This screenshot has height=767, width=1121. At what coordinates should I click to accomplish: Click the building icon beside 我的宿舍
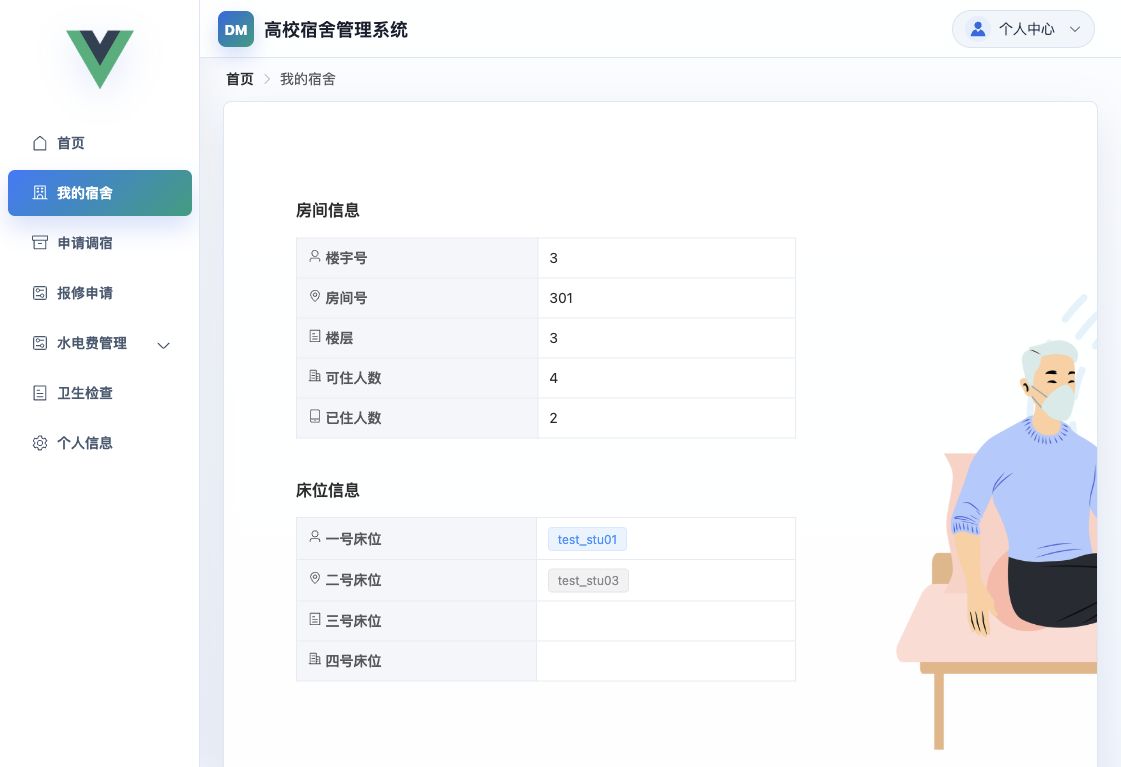pyautogui.click(x=40, y=193)
